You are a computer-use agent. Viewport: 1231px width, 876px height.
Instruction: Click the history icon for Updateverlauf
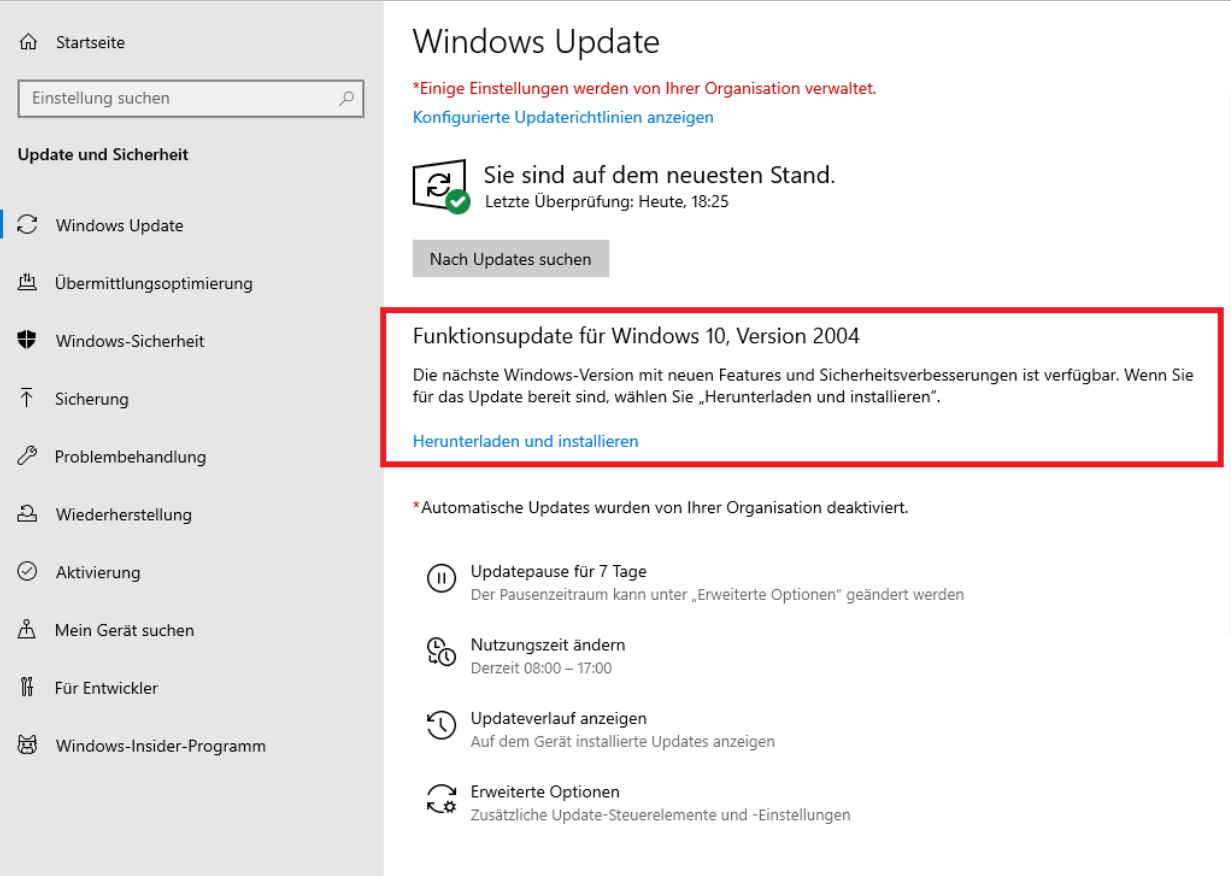(441, 726)
